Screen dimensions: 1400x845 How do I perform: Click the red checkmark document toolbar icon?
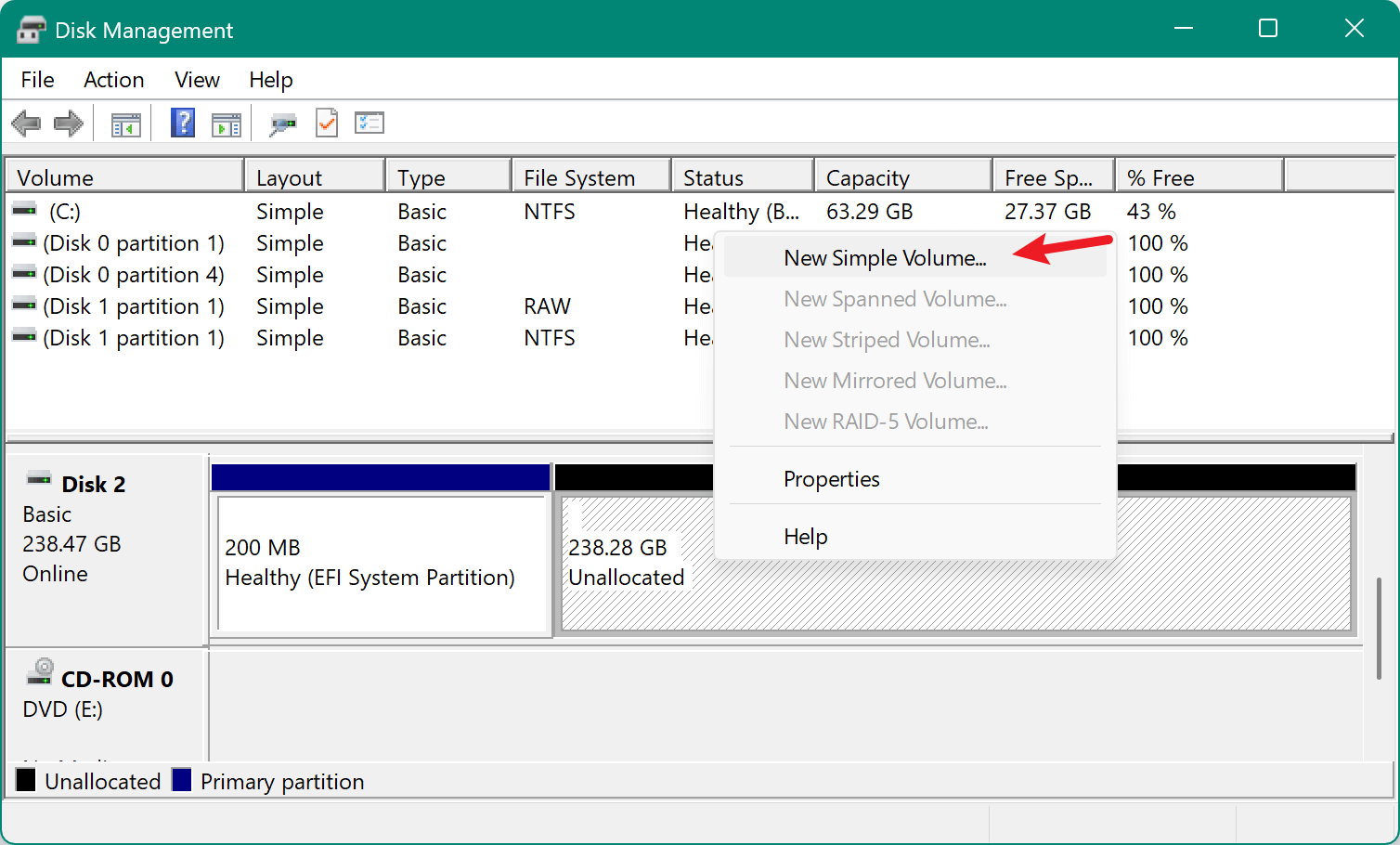(x=326, y=122)
